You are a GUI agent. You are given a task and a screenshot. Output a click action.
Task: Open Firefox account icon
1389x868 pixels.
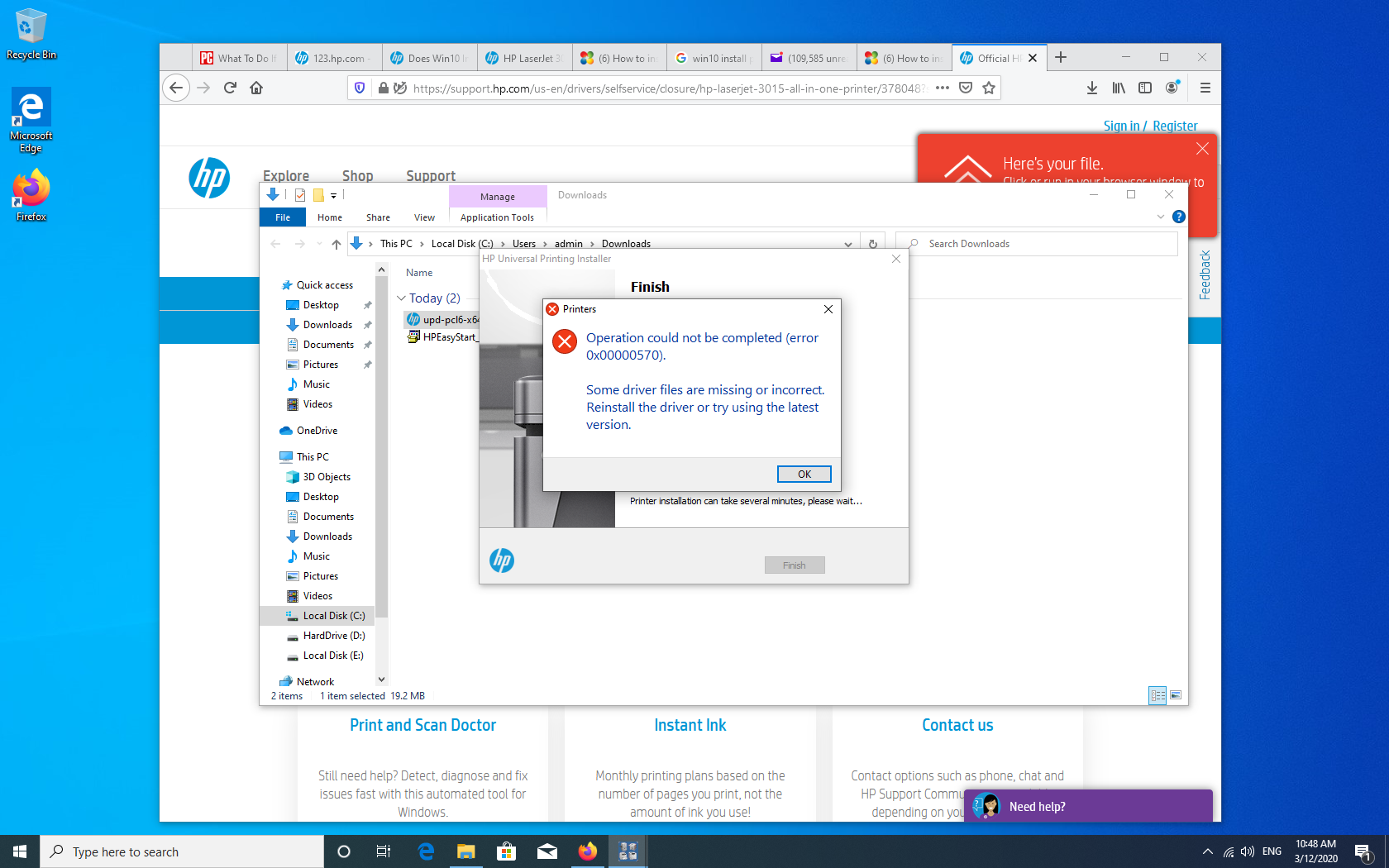coord(1172,88)
